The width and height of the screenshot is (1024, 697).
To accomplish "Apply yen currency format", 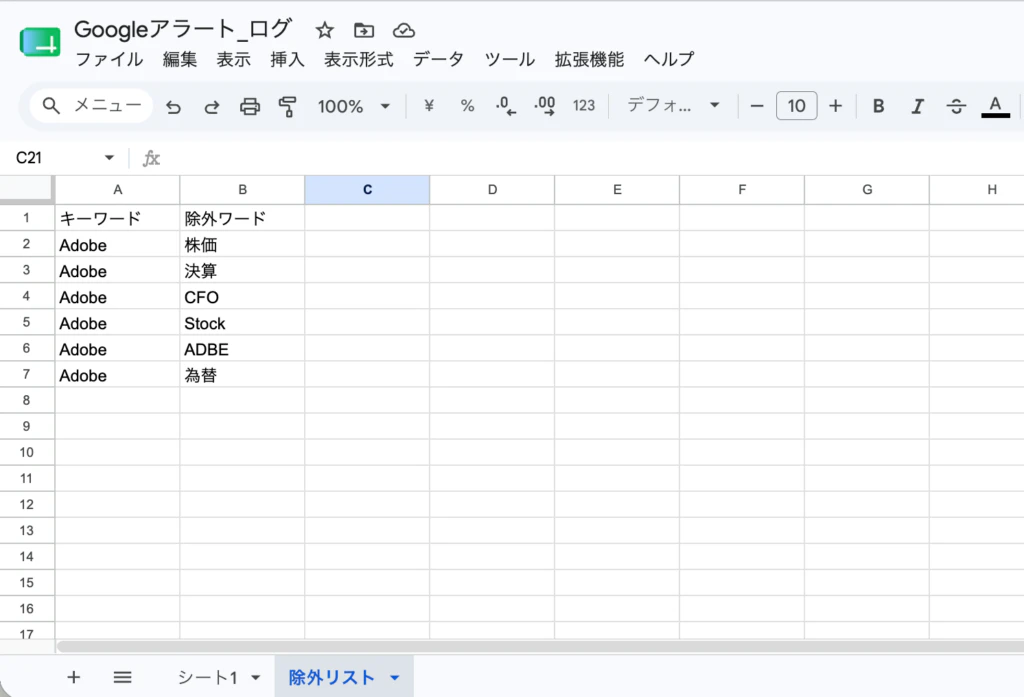I will coord(428,106).
